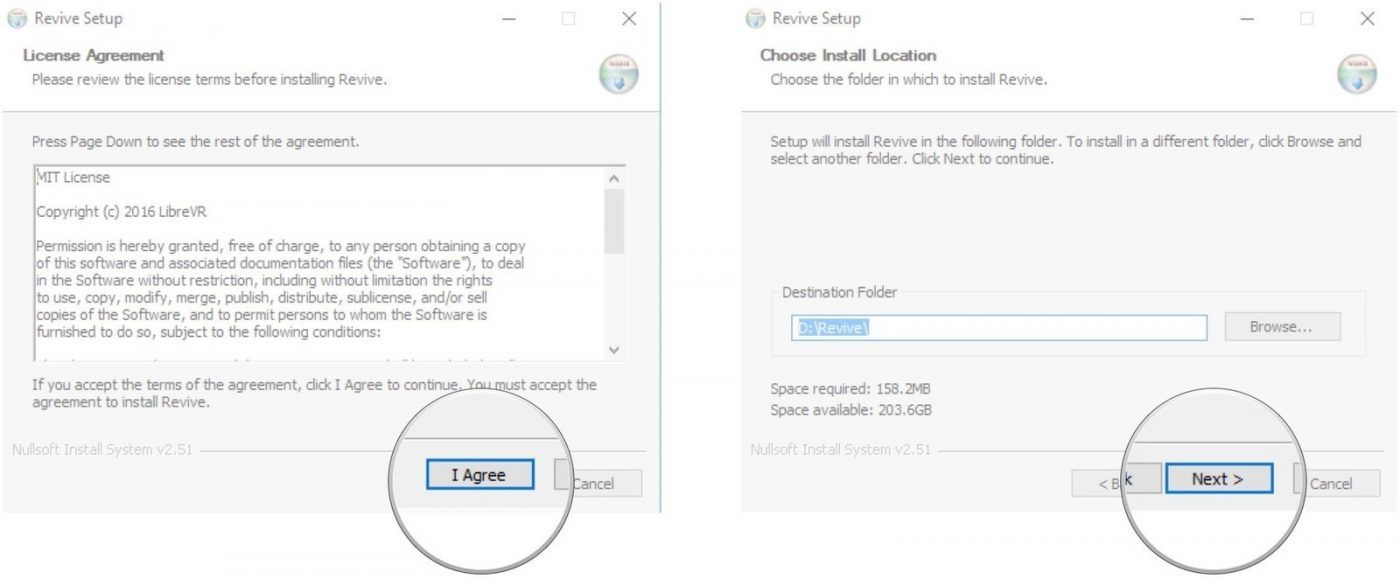Click the D:\Revive\ destination folder field
1400x579 pixels.
click(x=999, y=327)
